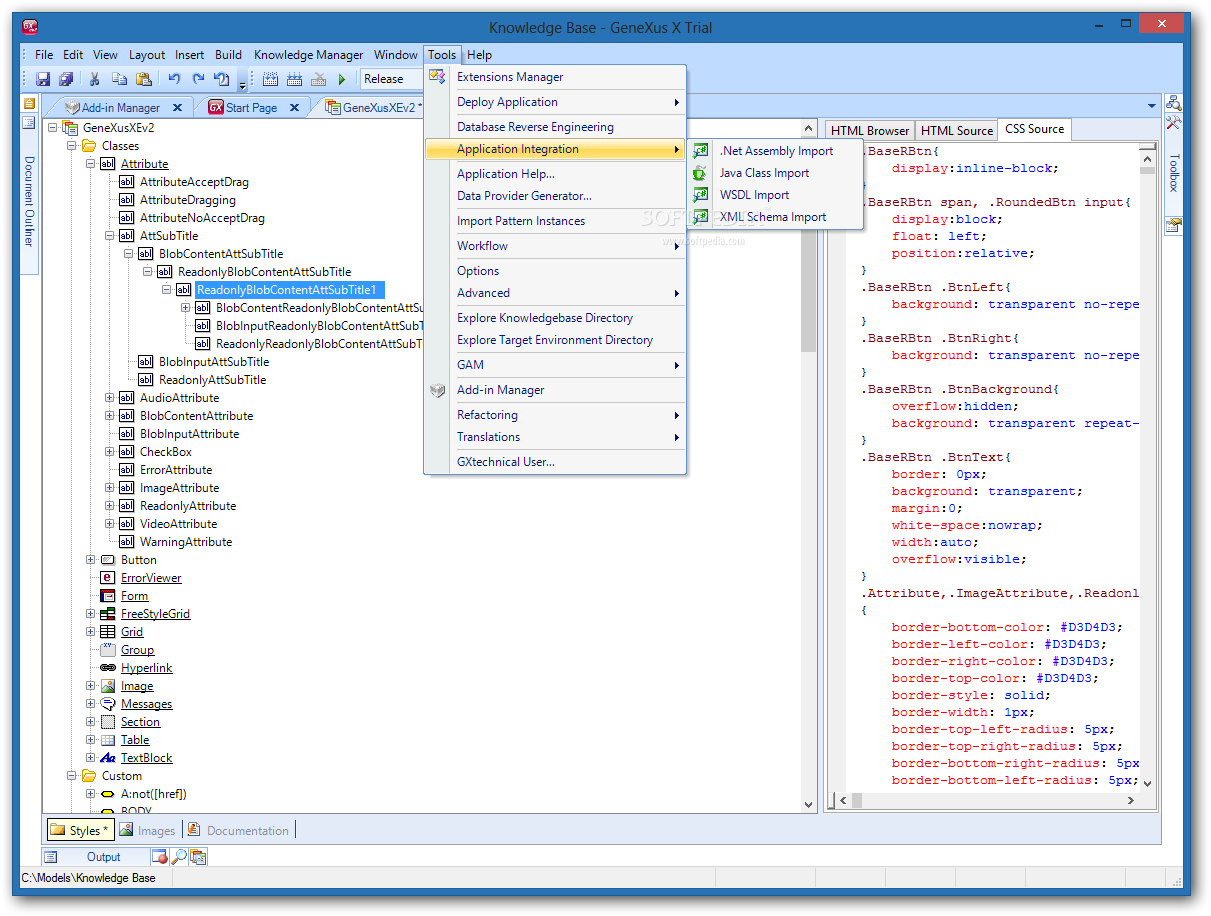Click CSS Source horizontal scrollbar right arrow
The image size is (1211, 916).
[1131, 801]
